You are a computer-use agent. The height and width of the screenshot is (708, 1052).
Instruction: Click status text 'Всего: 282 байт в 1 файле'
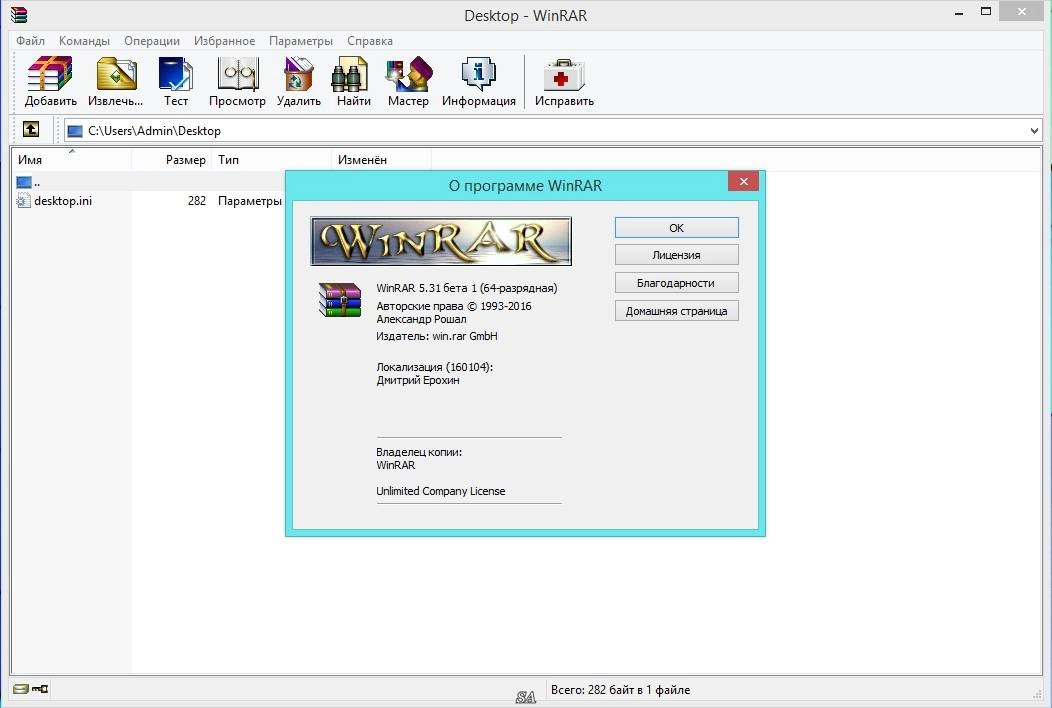[620, 689]
